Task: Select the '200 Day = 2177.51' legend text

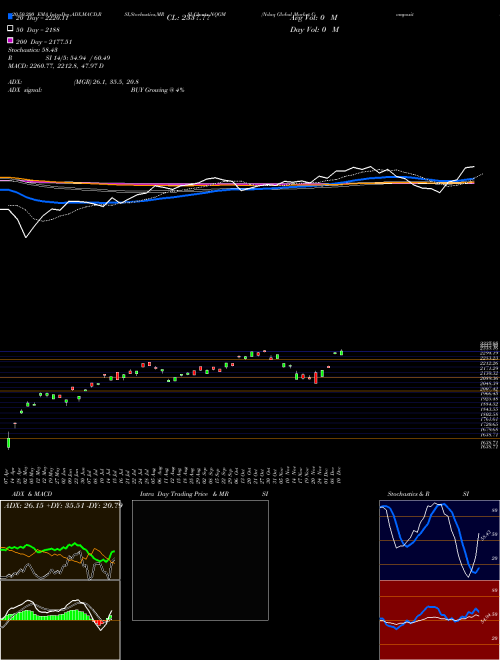Action: (44, 42)
